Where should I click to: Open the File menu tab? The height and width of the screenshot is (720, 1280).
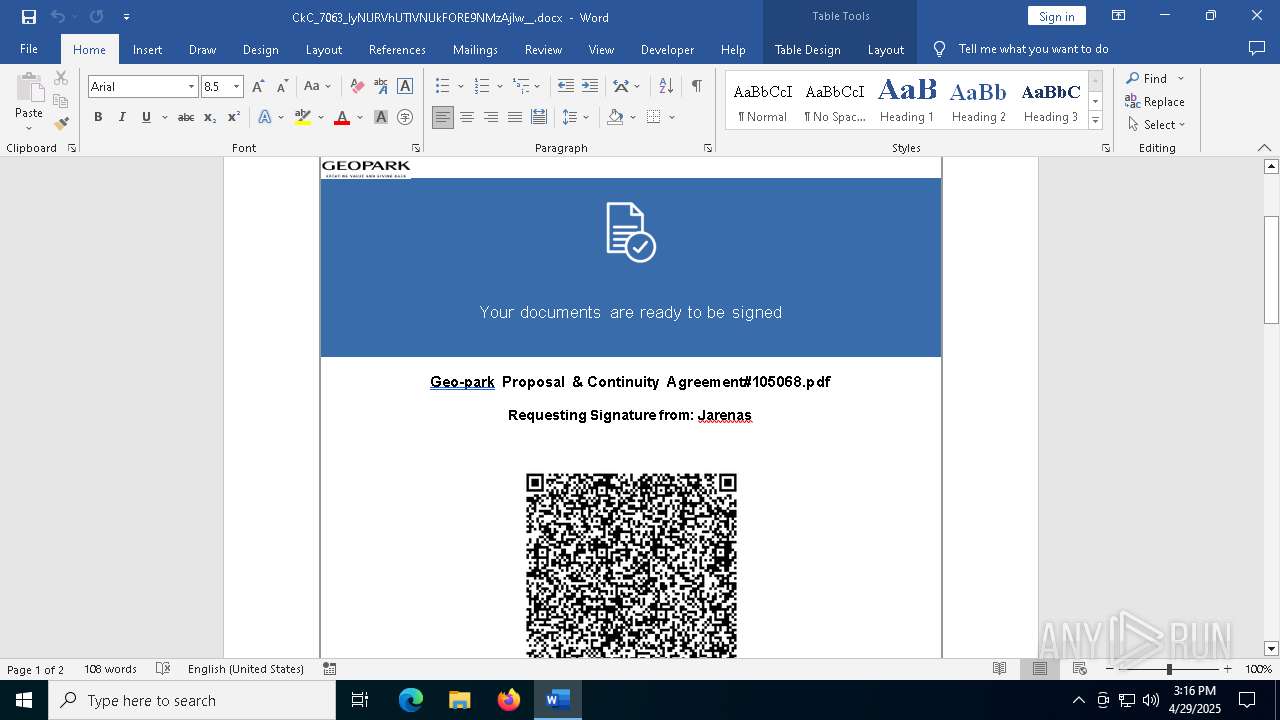pyautogui.click(x=29, y=49)
